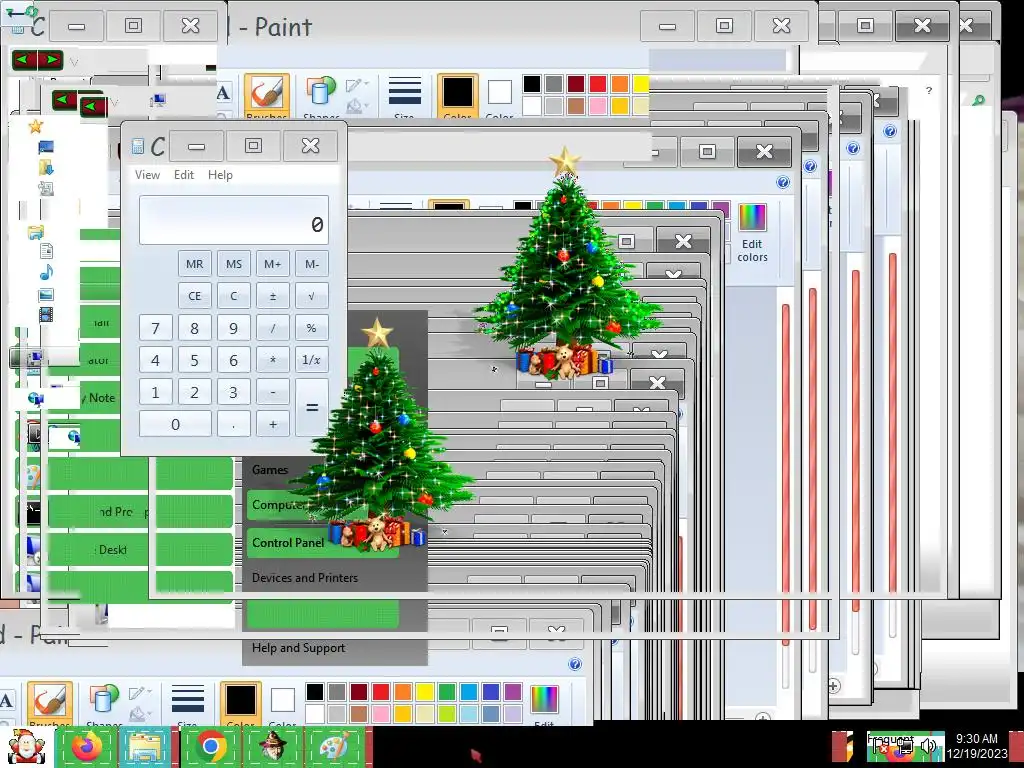Open Downloads folder icon in navigation pane
Screen dimensions: 1024x768
[46, 168]
